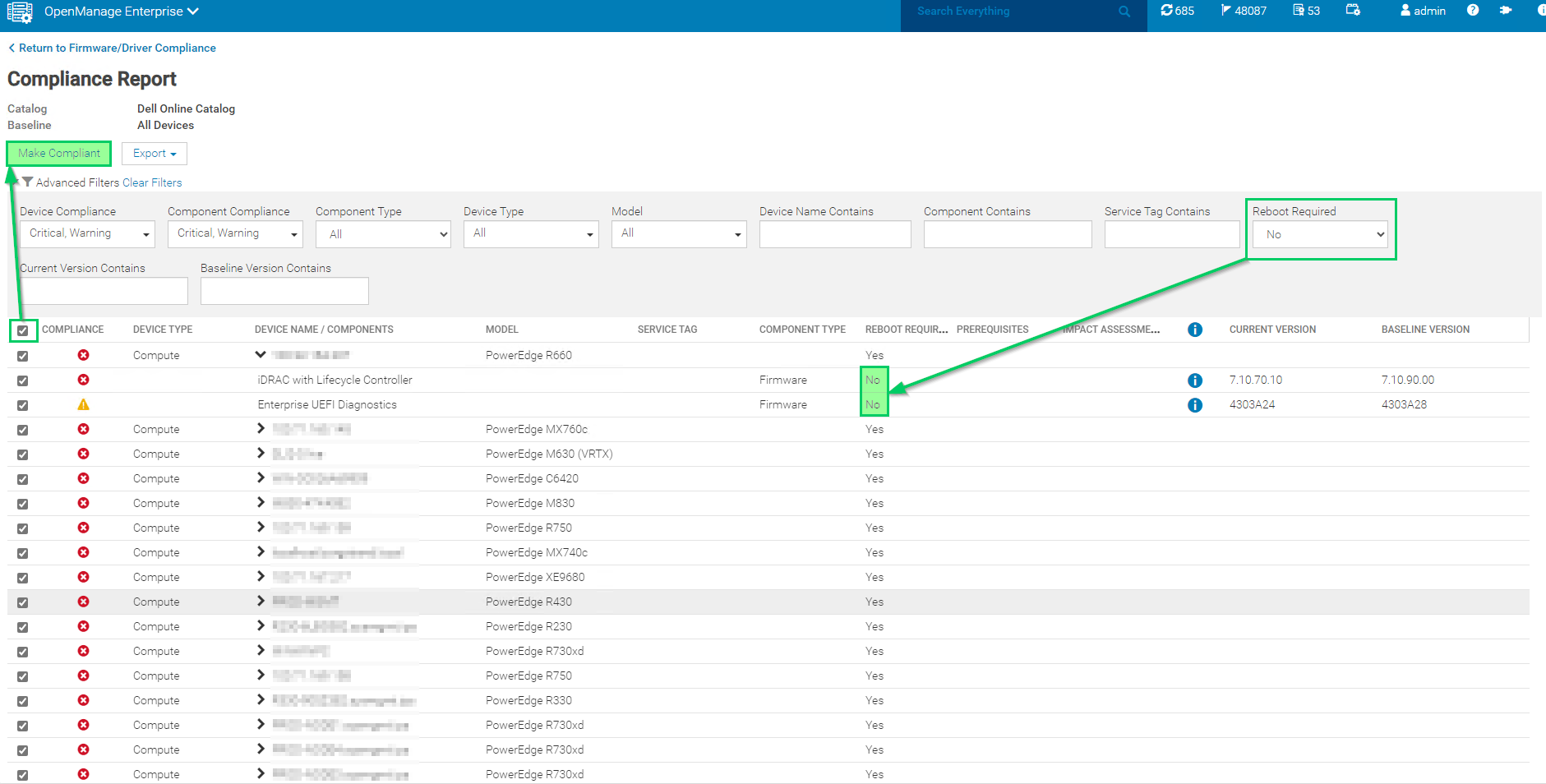Click the search magnifier icon
The width and height of the screenshot is (1546, 784).
coord(1124,12)
